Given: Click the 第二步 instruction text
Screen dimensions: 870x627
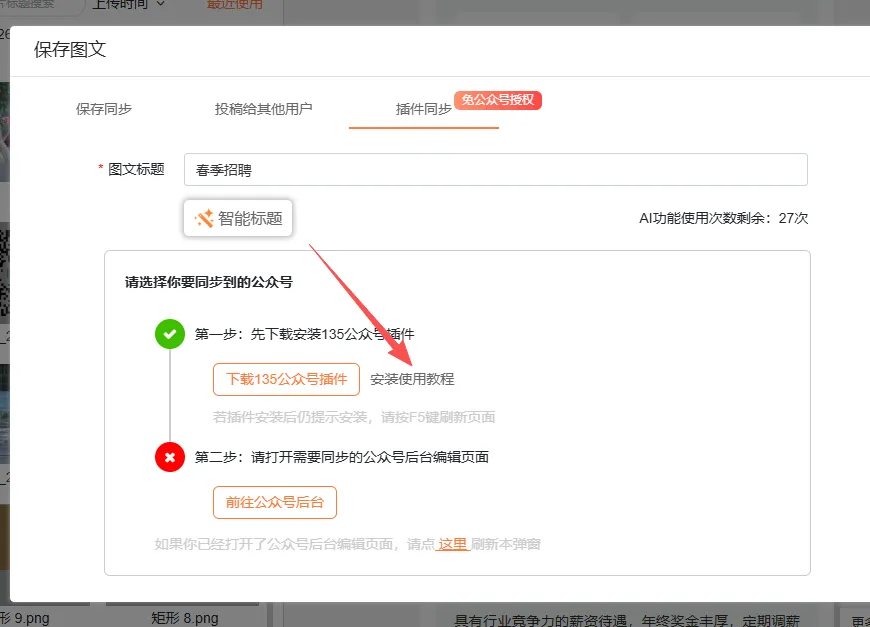Looking at the screenshot, I should [342, 457].
